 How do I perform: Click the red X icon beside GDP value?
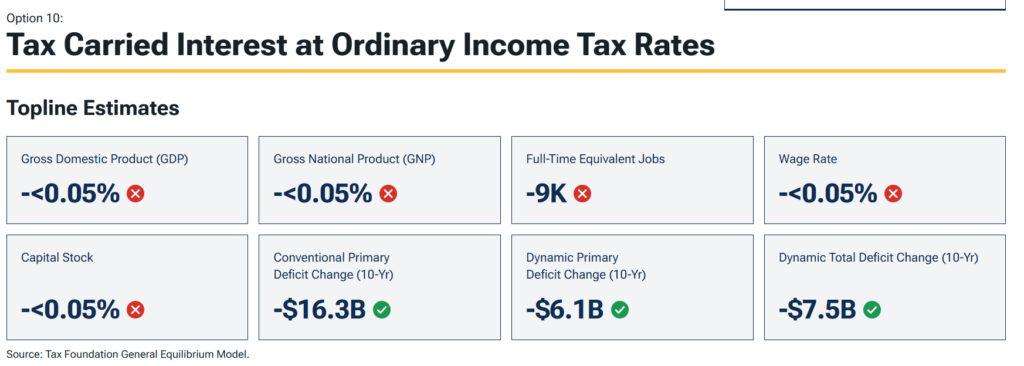(x=135, y=193)
